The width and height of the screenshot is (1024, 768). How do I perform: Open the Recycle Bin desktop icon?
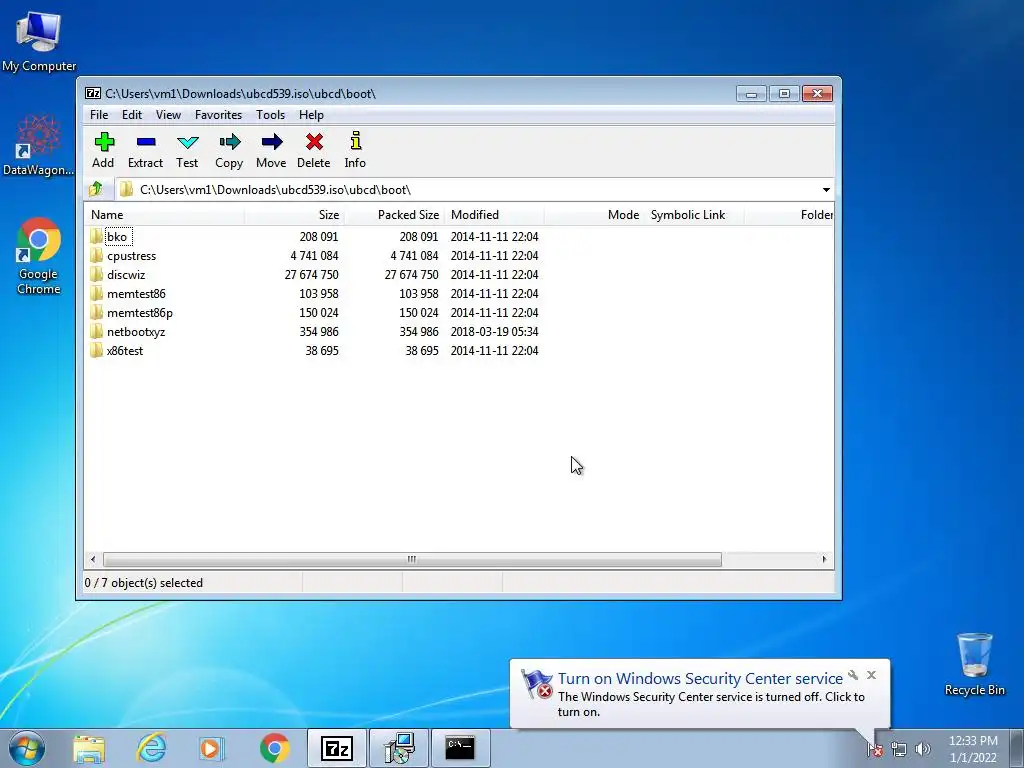tap(974, 664)
